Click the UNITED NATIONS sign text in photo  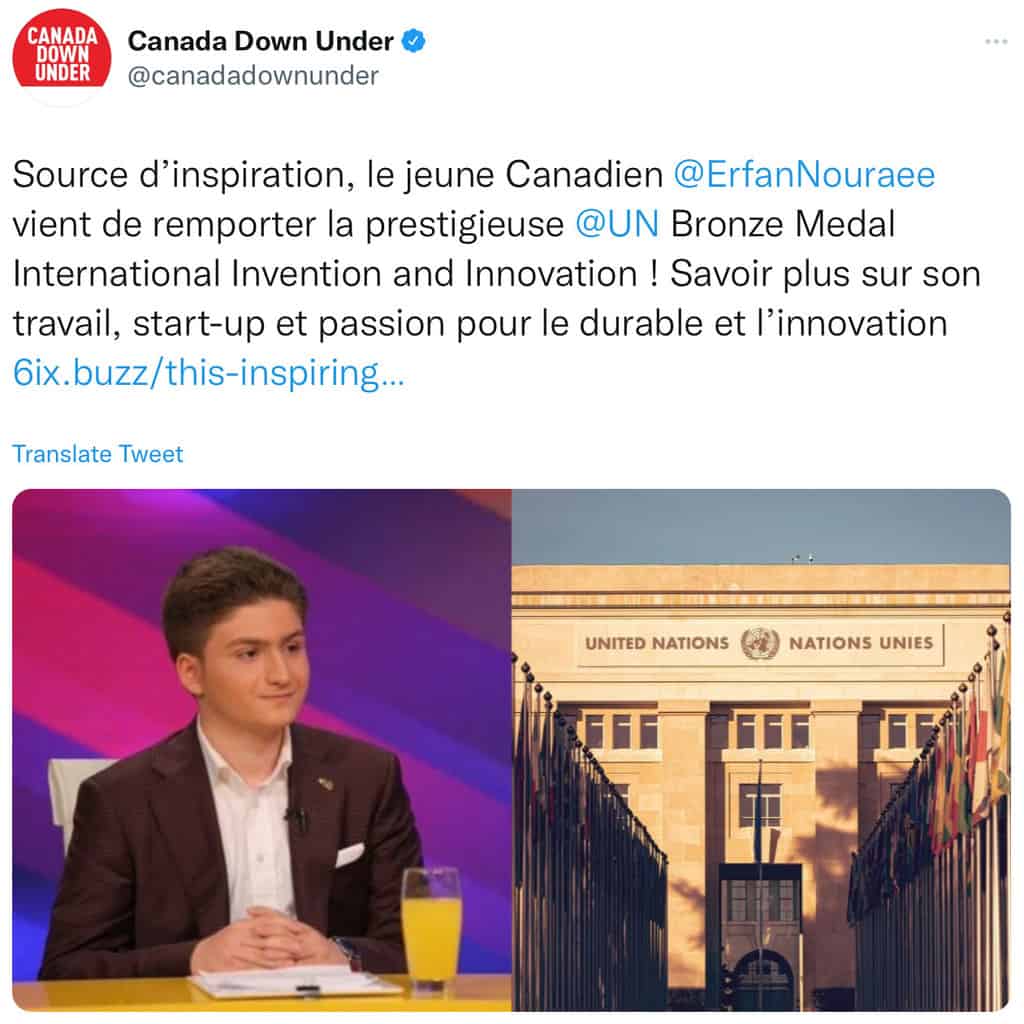656,643
